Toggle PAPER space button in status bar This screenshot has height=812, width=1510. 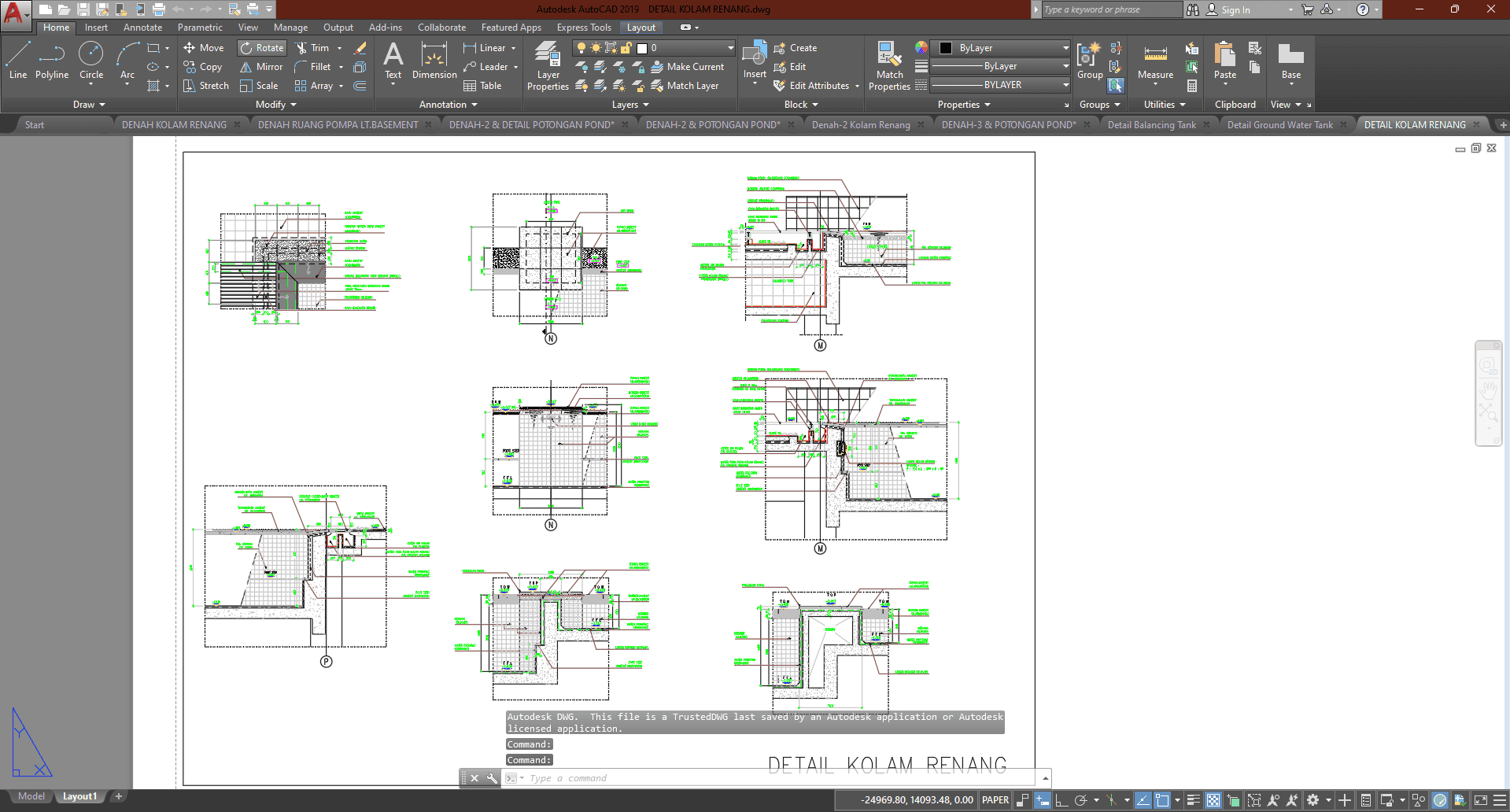pos(995,800)
